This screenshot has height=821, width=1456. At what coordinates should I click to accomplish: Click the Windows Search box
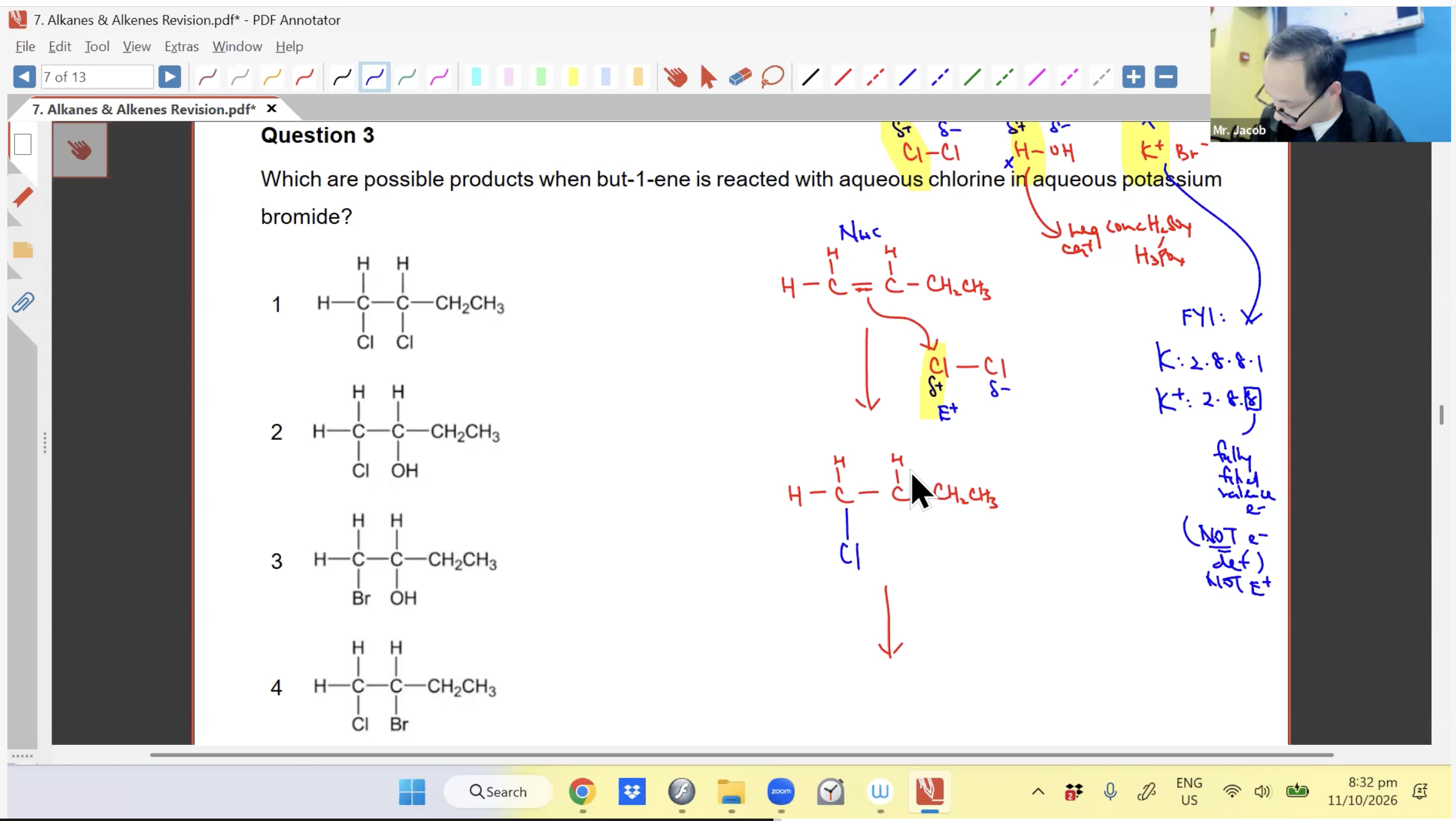(x=498, y=792)
